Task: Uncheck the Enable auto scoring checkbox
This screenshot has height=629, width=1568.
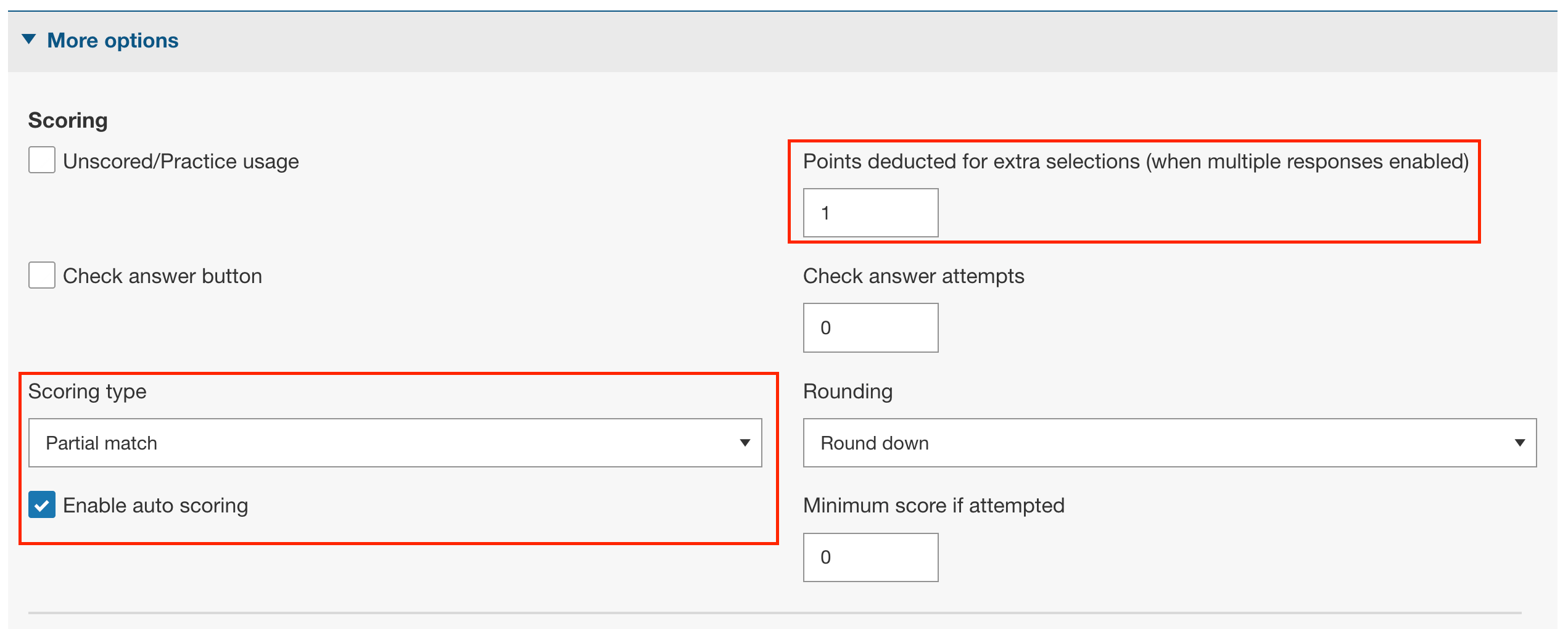Action: (42, 505)
